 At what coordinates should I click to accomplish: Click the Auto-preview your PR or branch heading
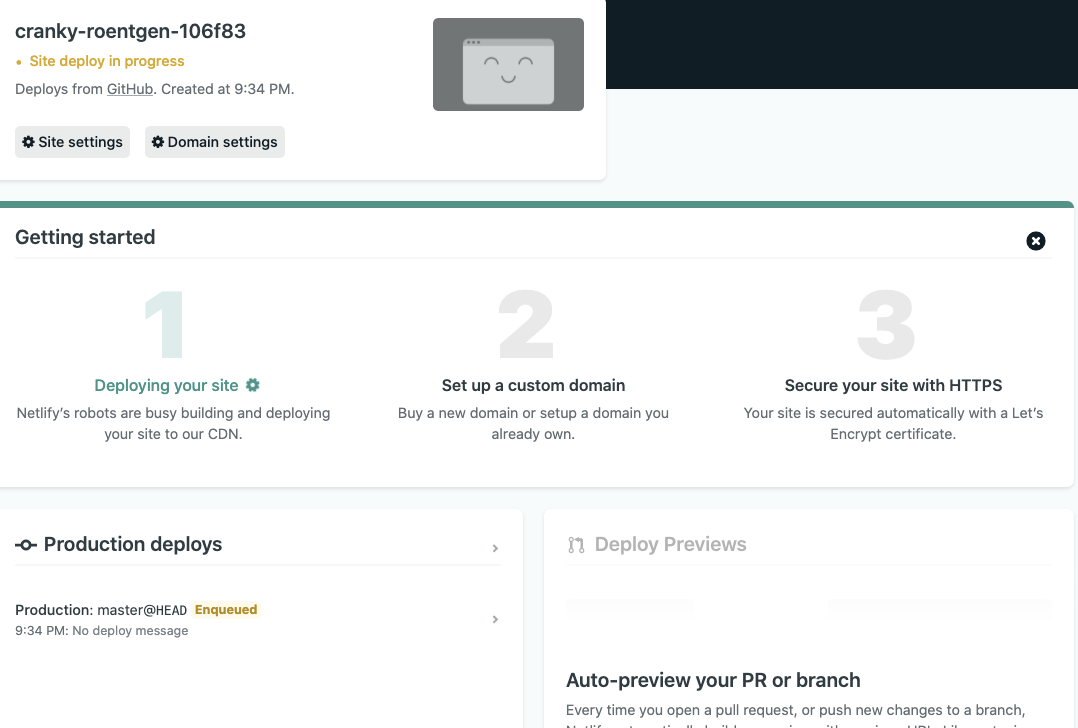point(713,681)
